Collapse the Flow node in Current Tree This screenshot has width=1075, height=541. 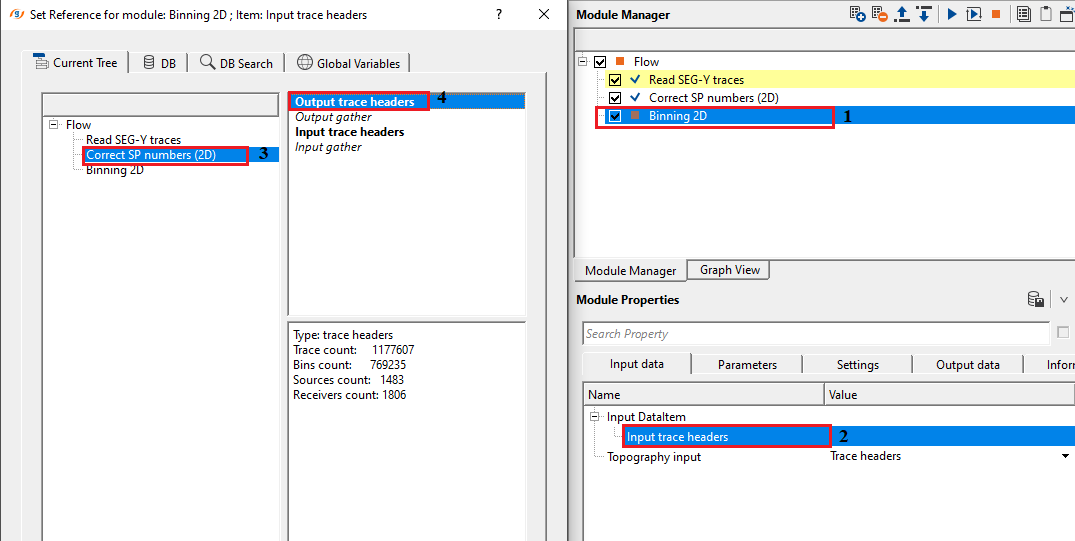[53, 125]
